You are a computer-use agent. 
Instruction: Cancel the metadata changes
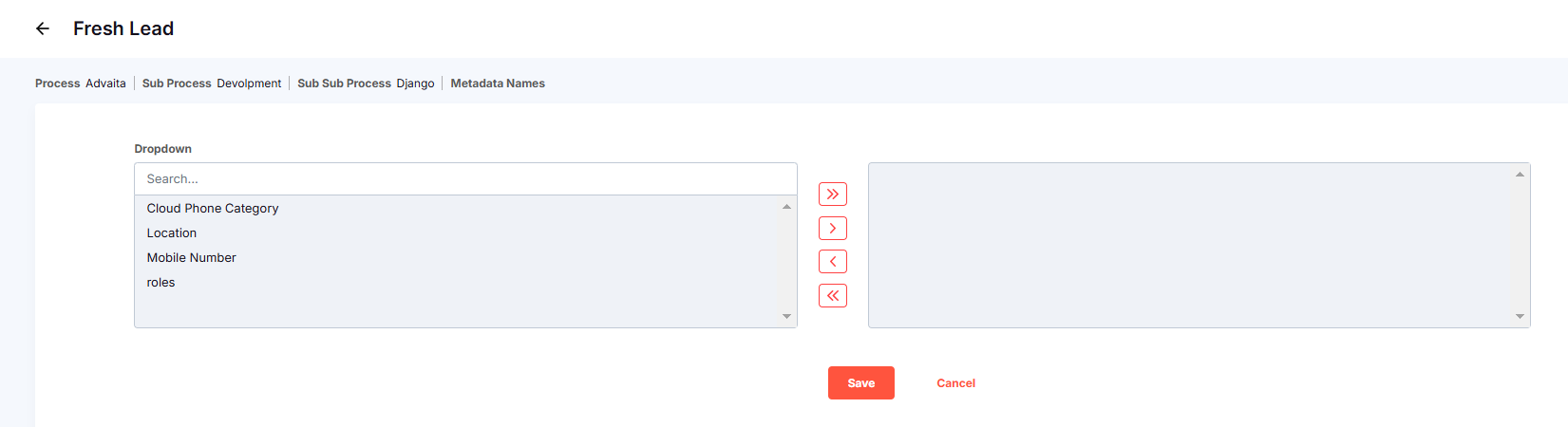[955, 383]
